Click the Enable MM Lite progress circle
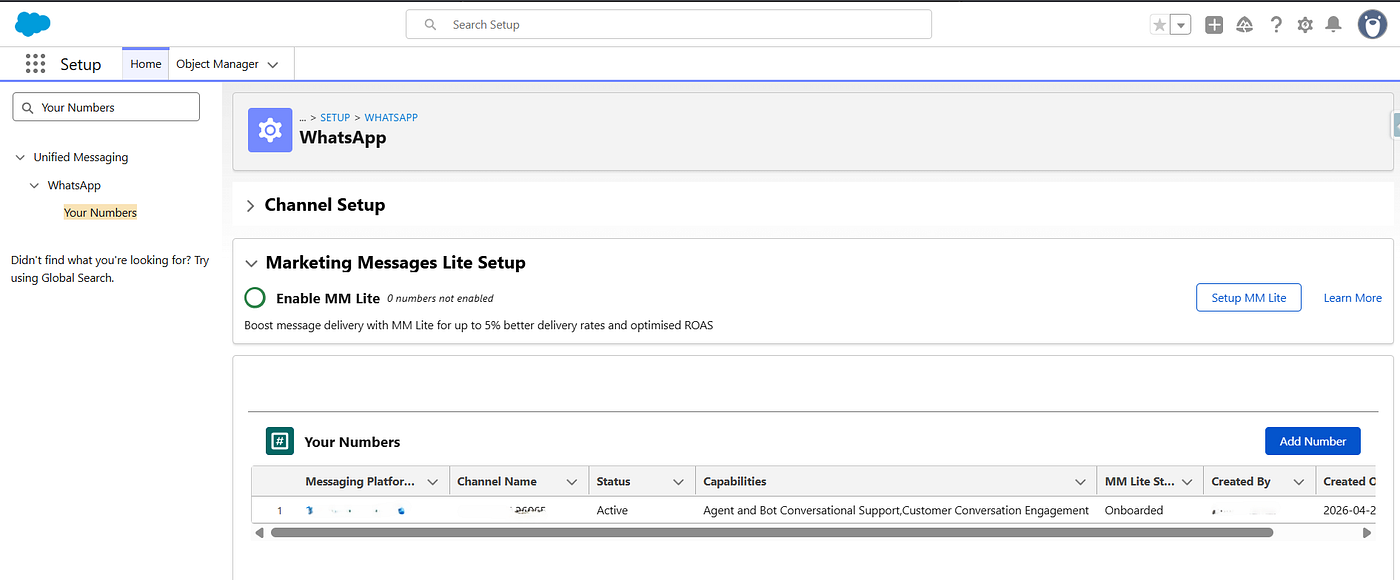The height and width of the screenshot is (580, 1400). pos(255,298)
